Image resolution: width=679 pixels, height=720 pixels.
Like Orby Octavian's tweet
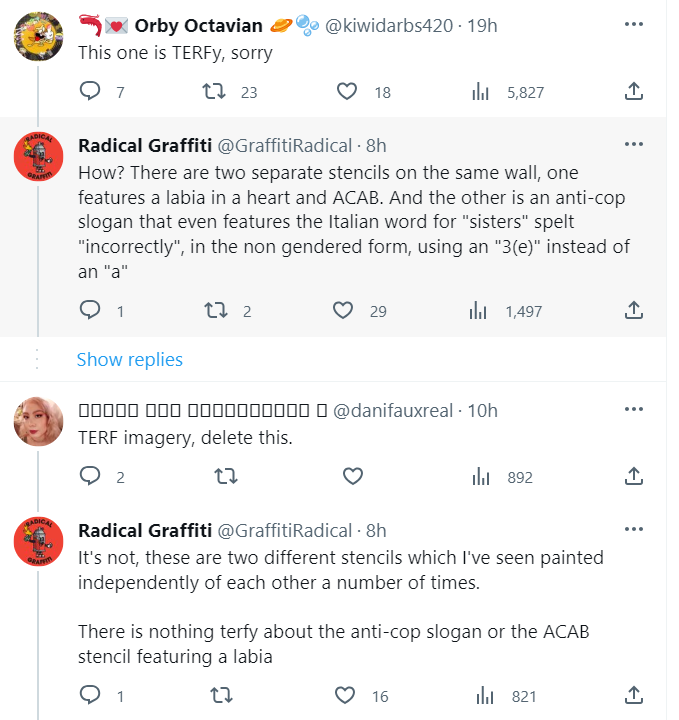[347, 92]
